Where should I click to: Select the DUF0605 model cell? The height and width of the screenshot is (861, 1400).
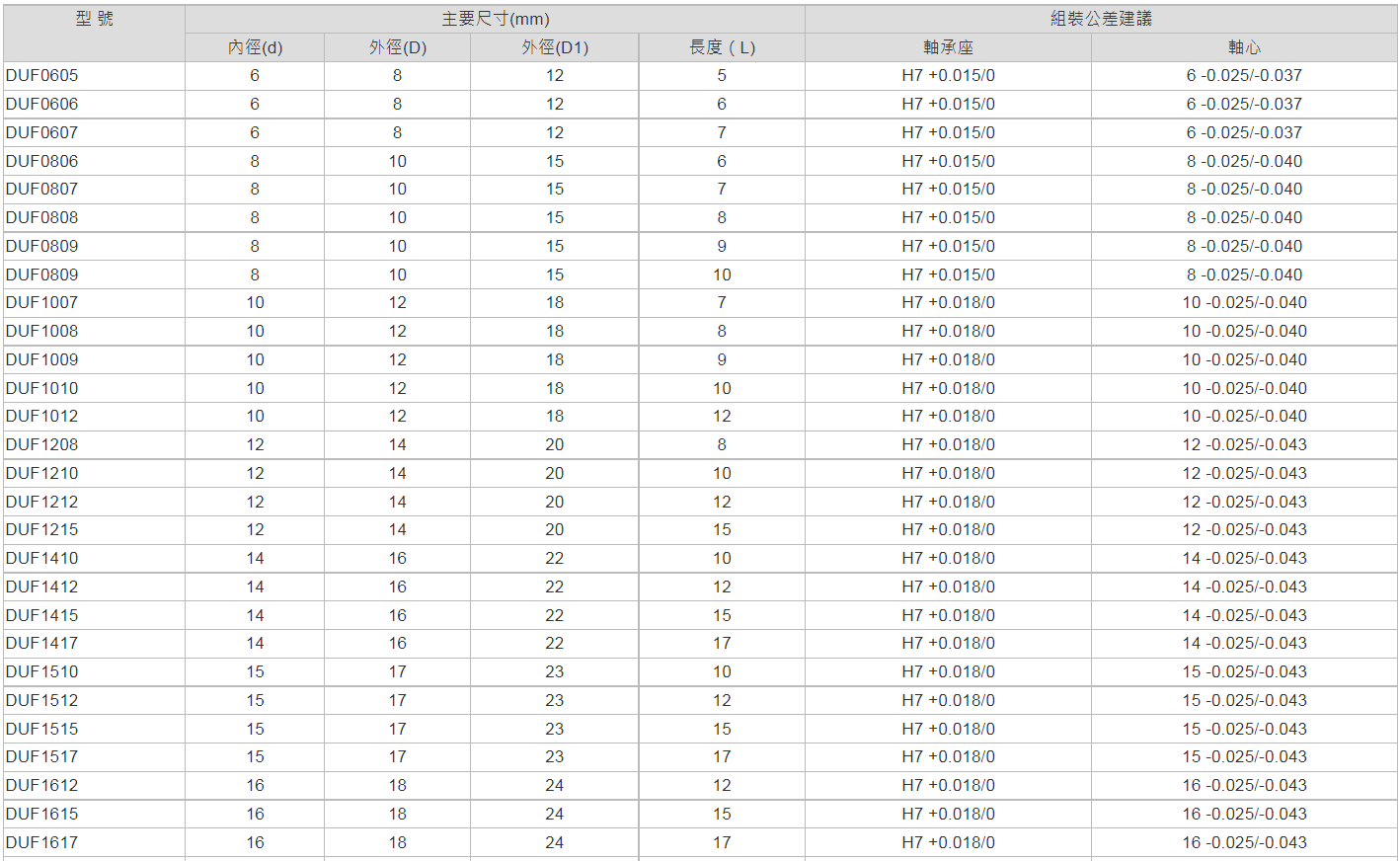click(42, 76)
